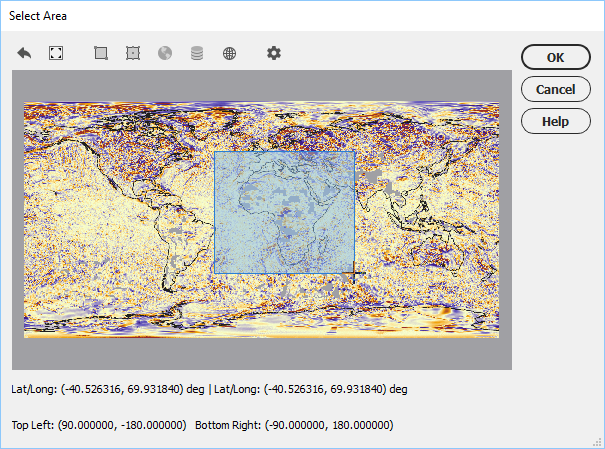
Task: Click the Select Area title text
Action: (x=38, y=16)
